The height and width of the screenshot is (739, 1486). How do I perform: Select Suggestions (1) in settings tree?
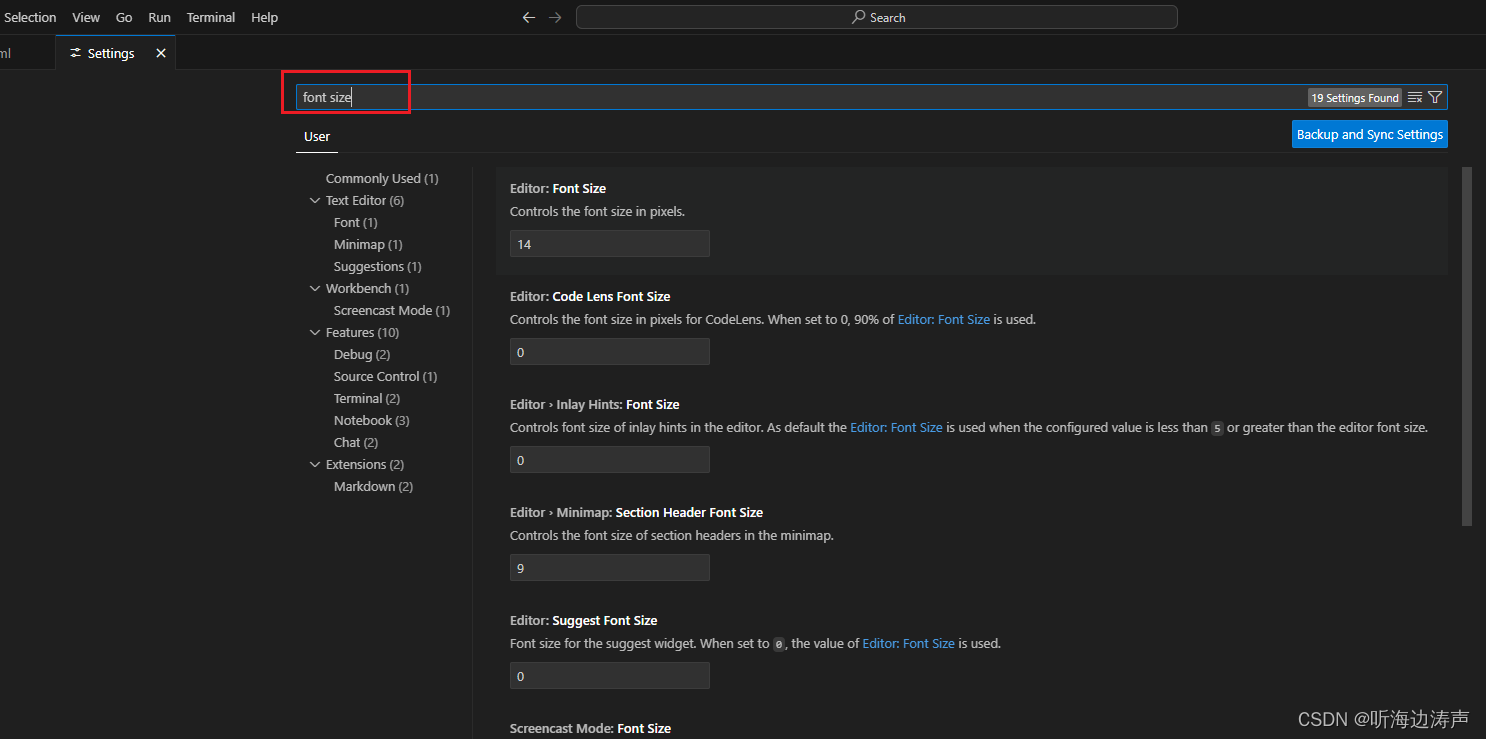(x=378, y=266)
